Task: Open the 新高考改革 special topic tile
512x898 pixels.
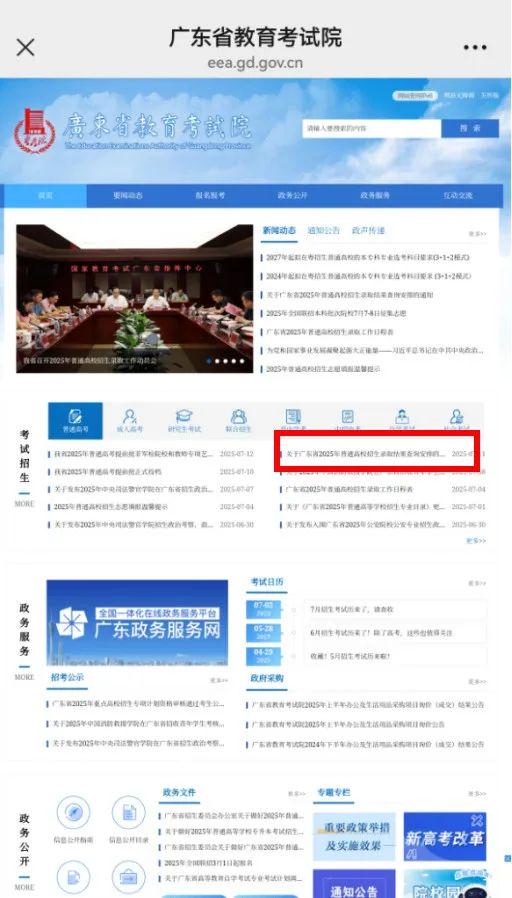Action: click(444, 836)
